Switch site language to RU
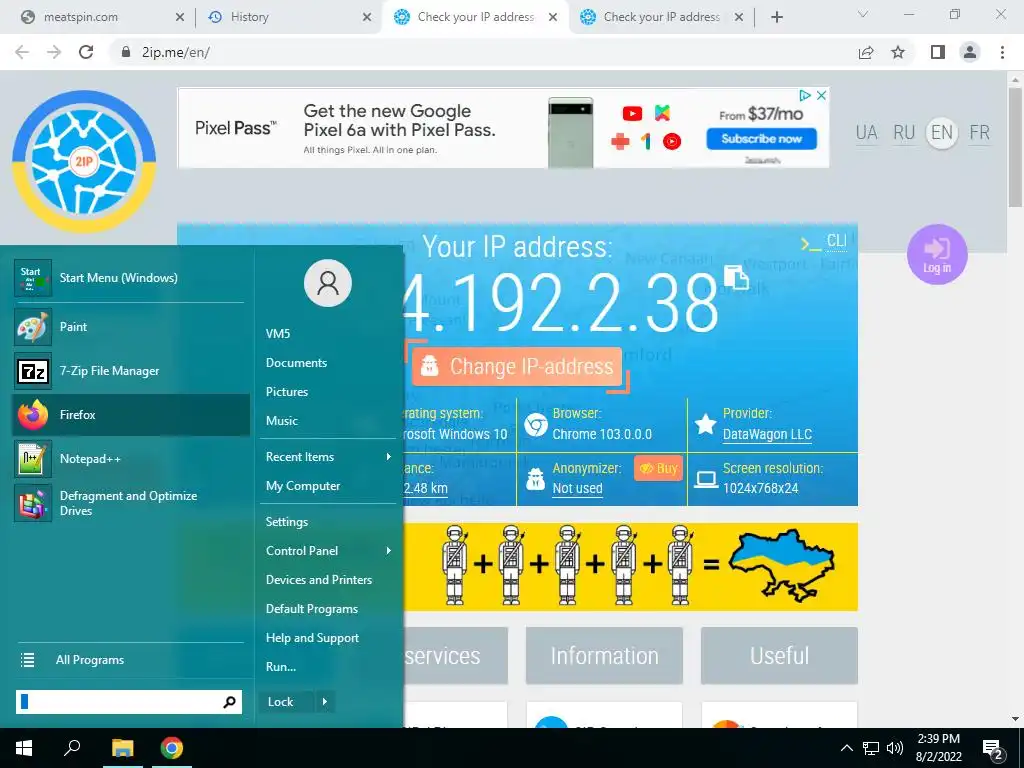This screenshot has height=768, width=1024. point(904,133)
